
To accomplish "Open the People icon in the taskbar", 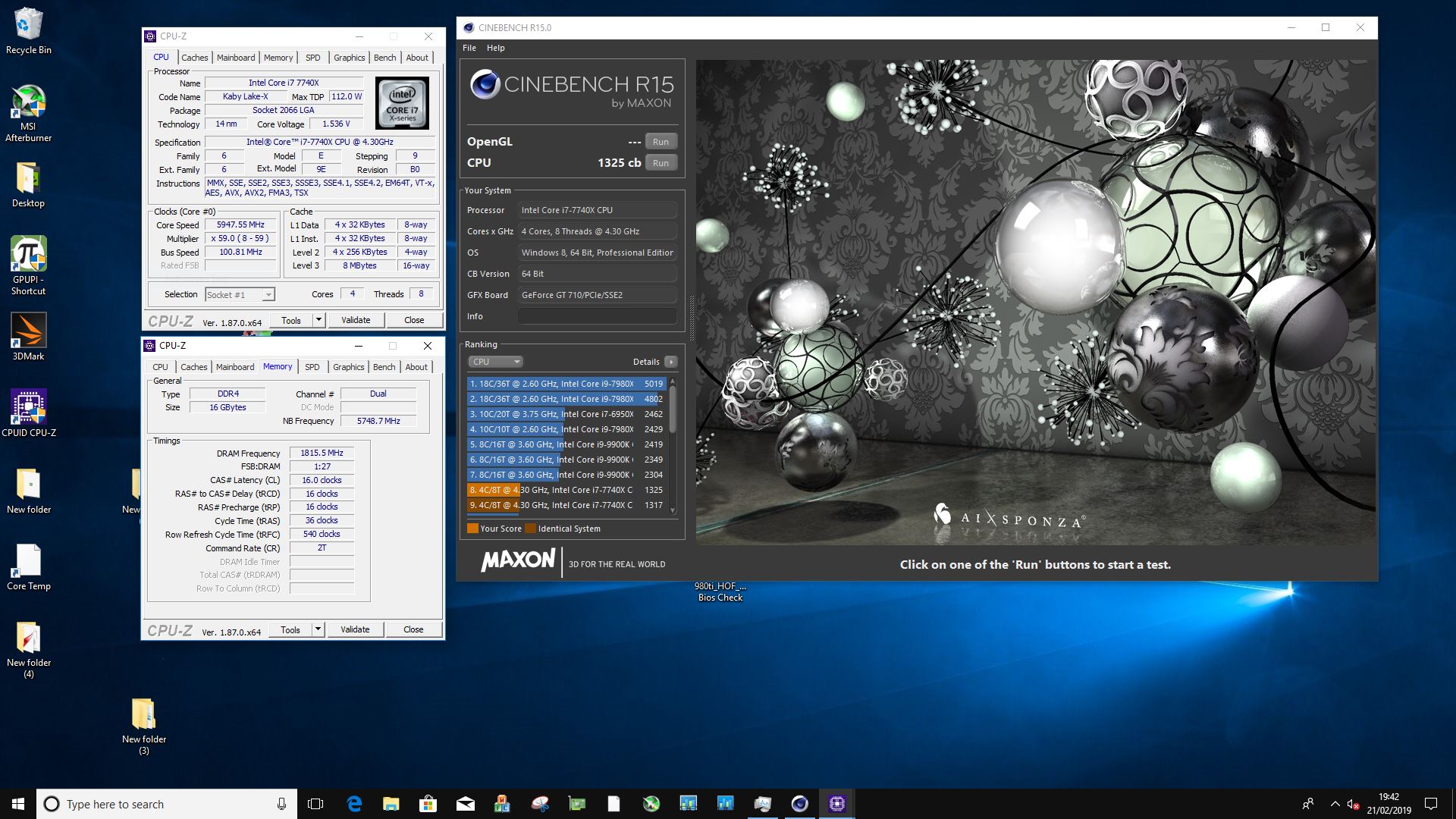I will (x=1308, y=804).
